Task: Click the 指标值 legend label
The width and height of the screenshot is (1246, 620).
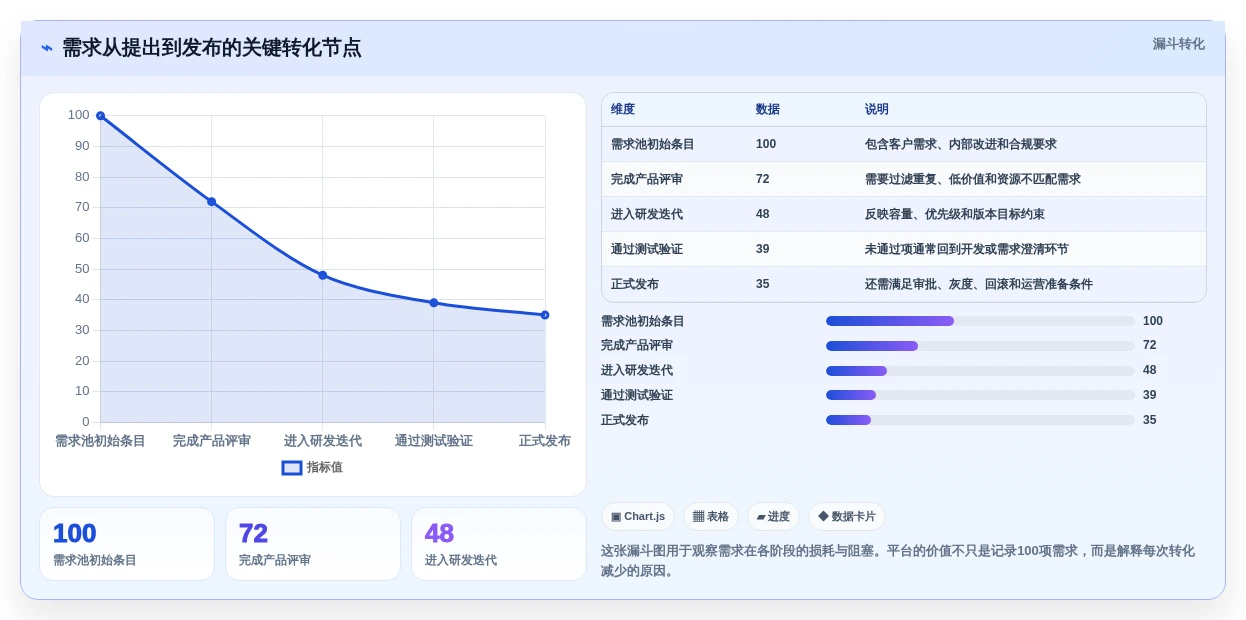Action: tap(324, 467)
